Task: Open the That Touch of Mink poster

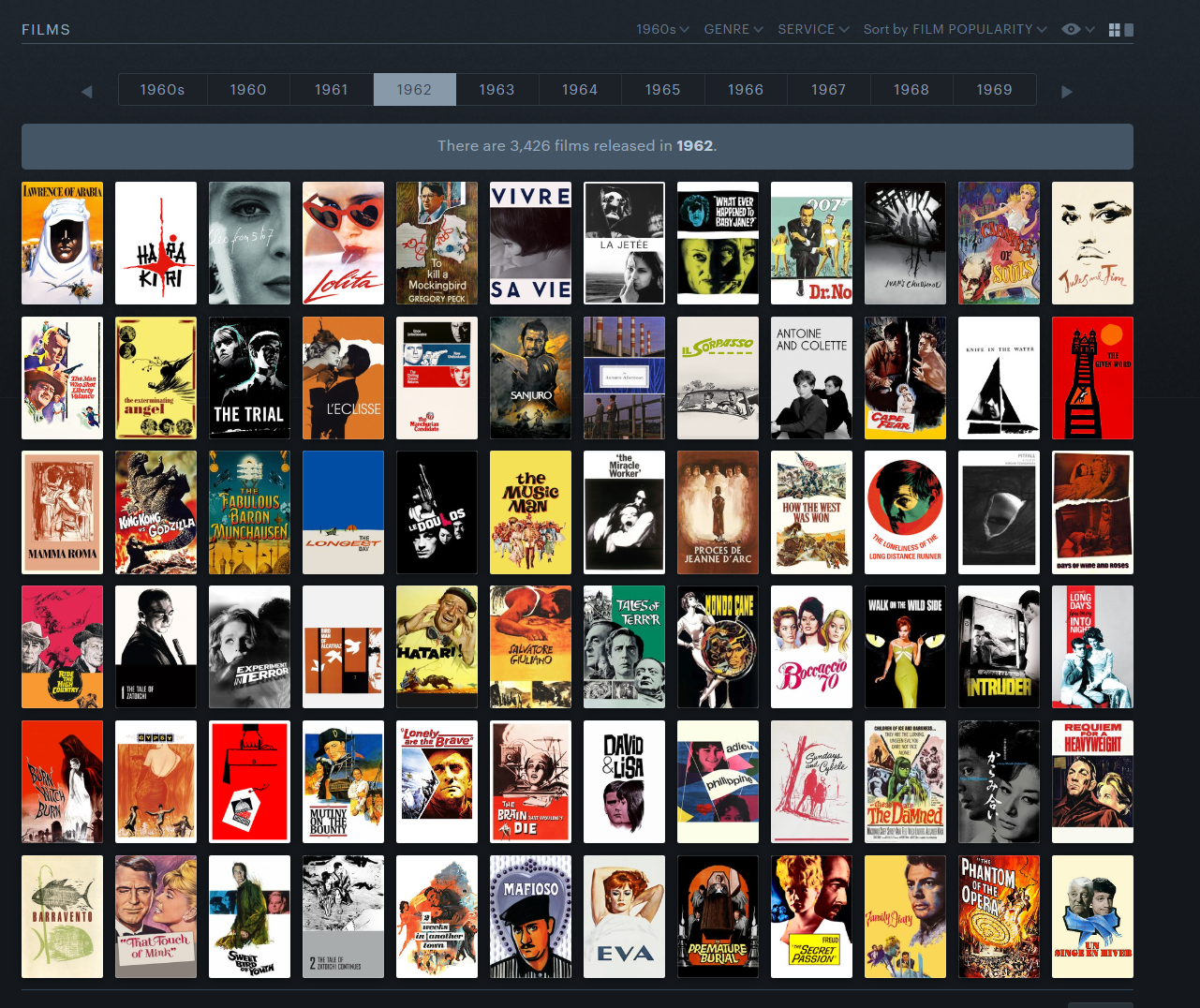Action: [x=156, y=917]
